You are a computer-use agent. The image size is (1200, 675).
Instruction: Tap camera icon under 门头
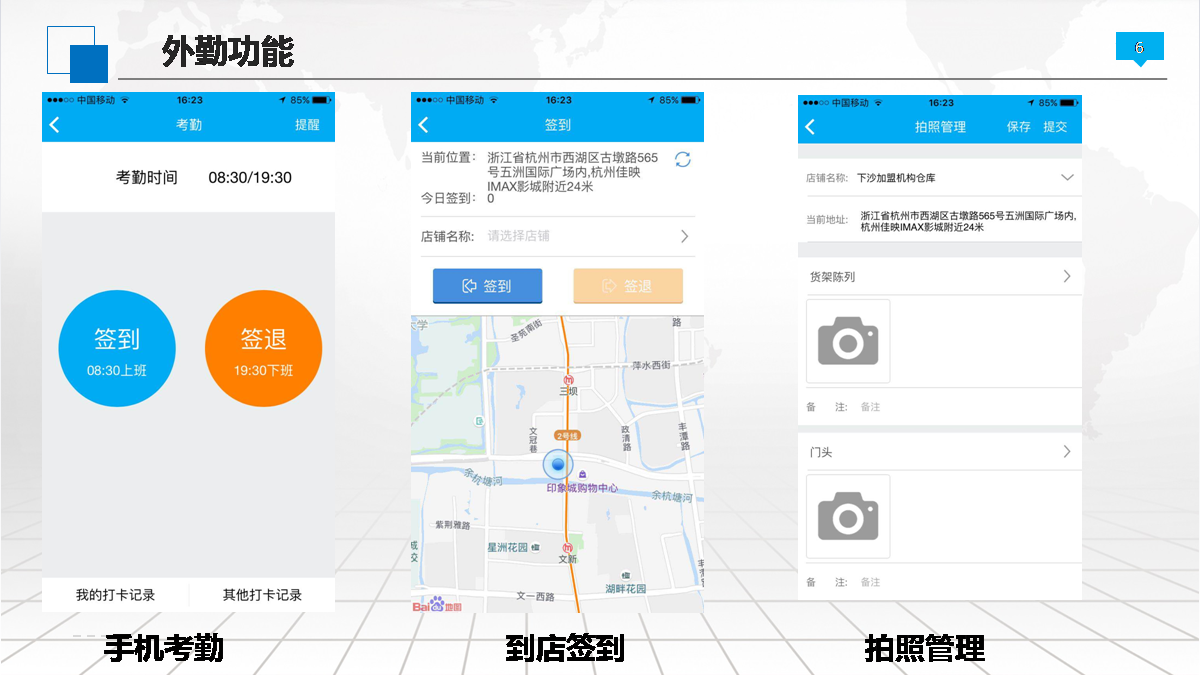coord(847,516)
